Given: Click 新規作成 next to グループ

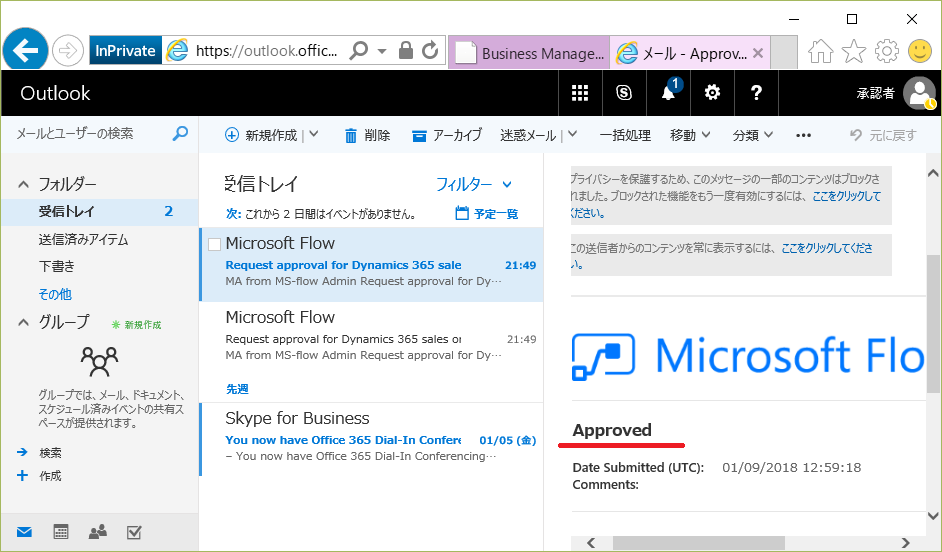Looking at the screenshot, I should pyautogui.click(x=137, y=325).
